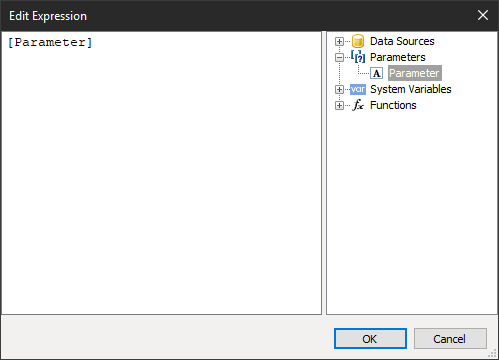Select the Data Sources tree label
This screenshot has width=499, height=360.
(x=402, y=41)
